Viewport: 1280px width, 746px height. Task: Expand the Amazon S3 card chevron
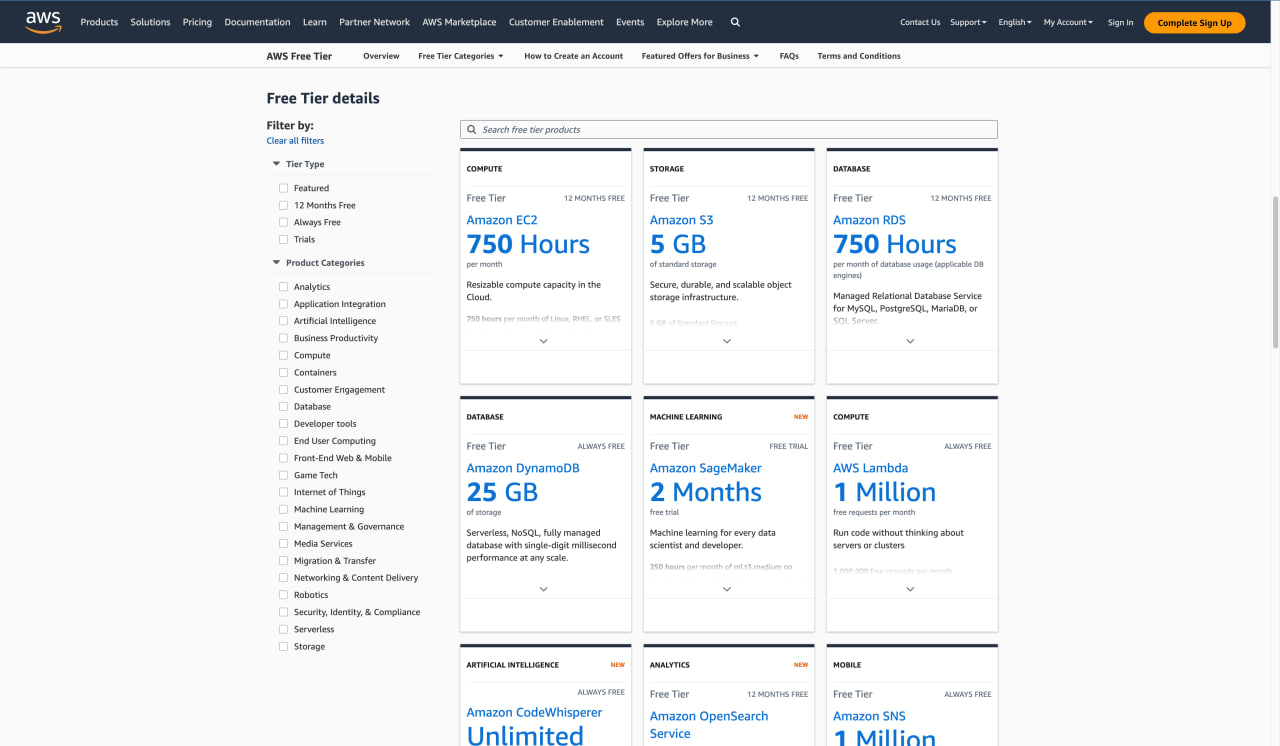[x=727, y=341]
